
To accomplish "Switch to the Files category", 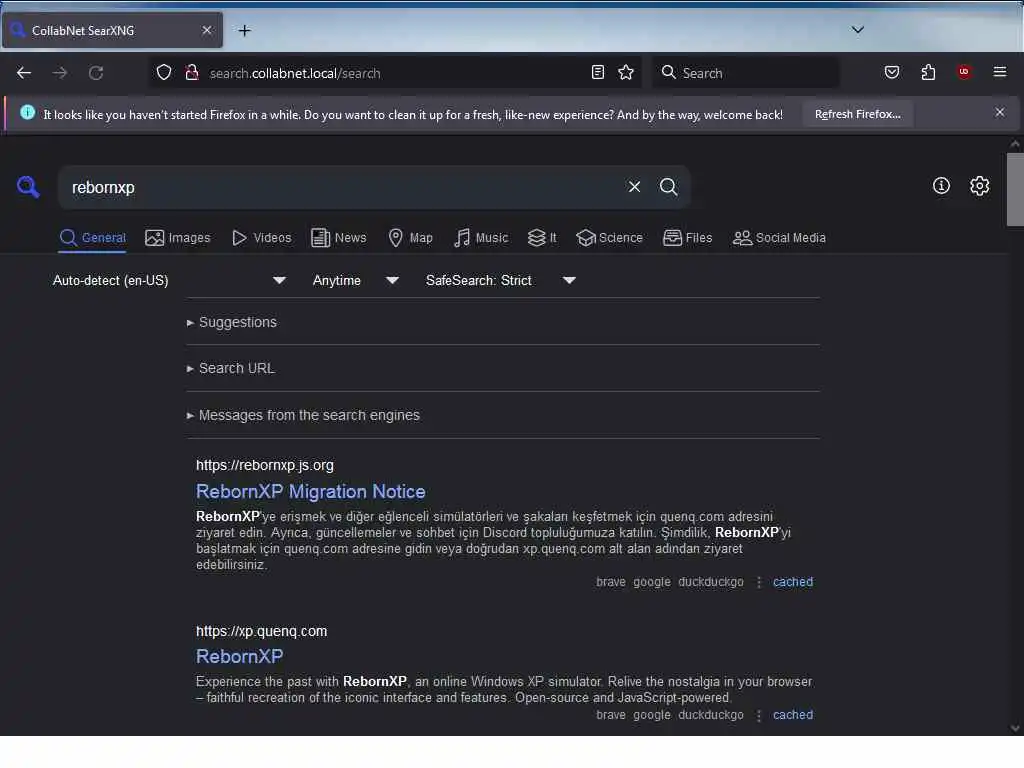I will pyautogui.click(x=687, y=238).
